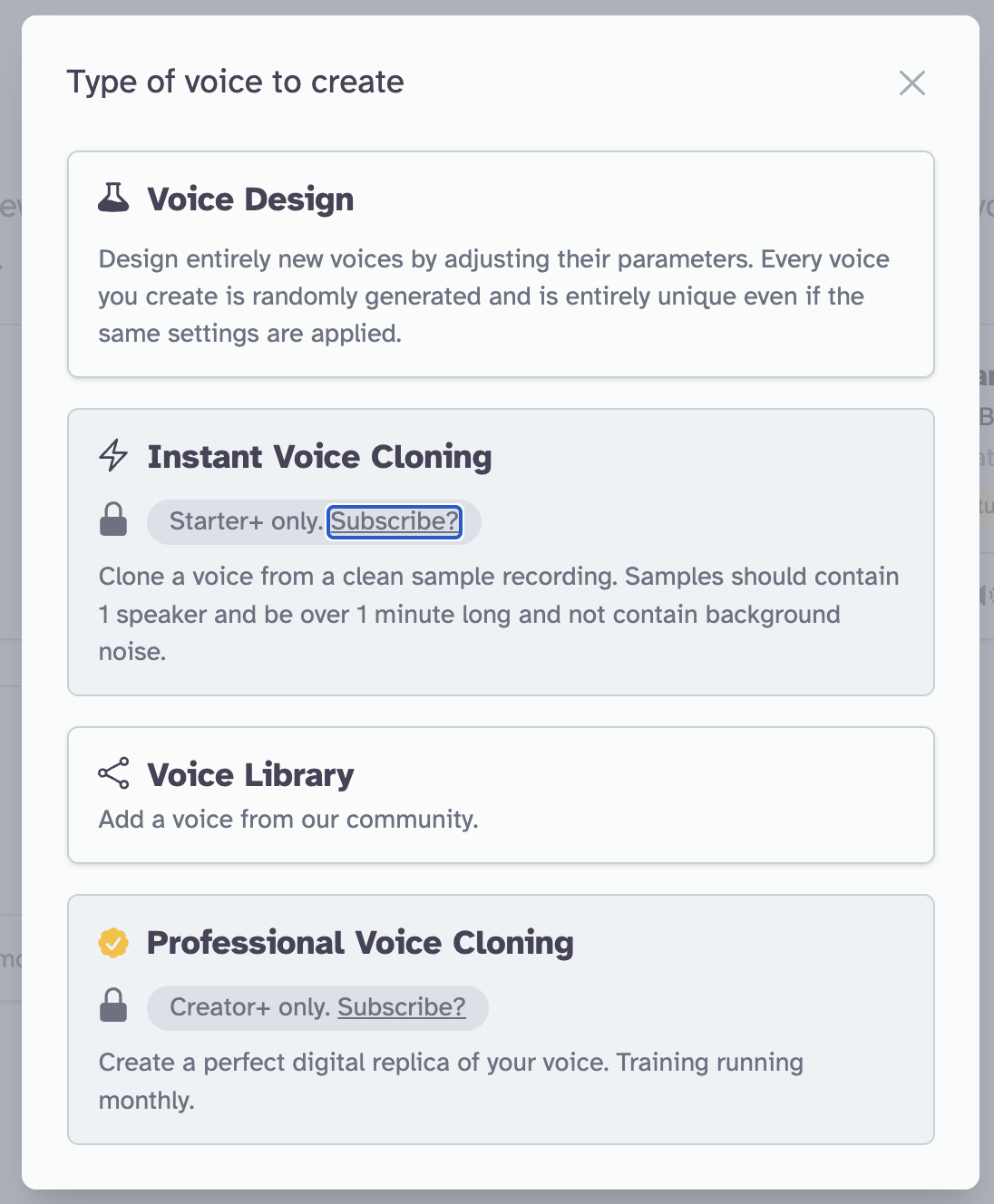Select the Voice Design heading
This screenshot has height=1204, width=994.
click(x=250, y=199)
